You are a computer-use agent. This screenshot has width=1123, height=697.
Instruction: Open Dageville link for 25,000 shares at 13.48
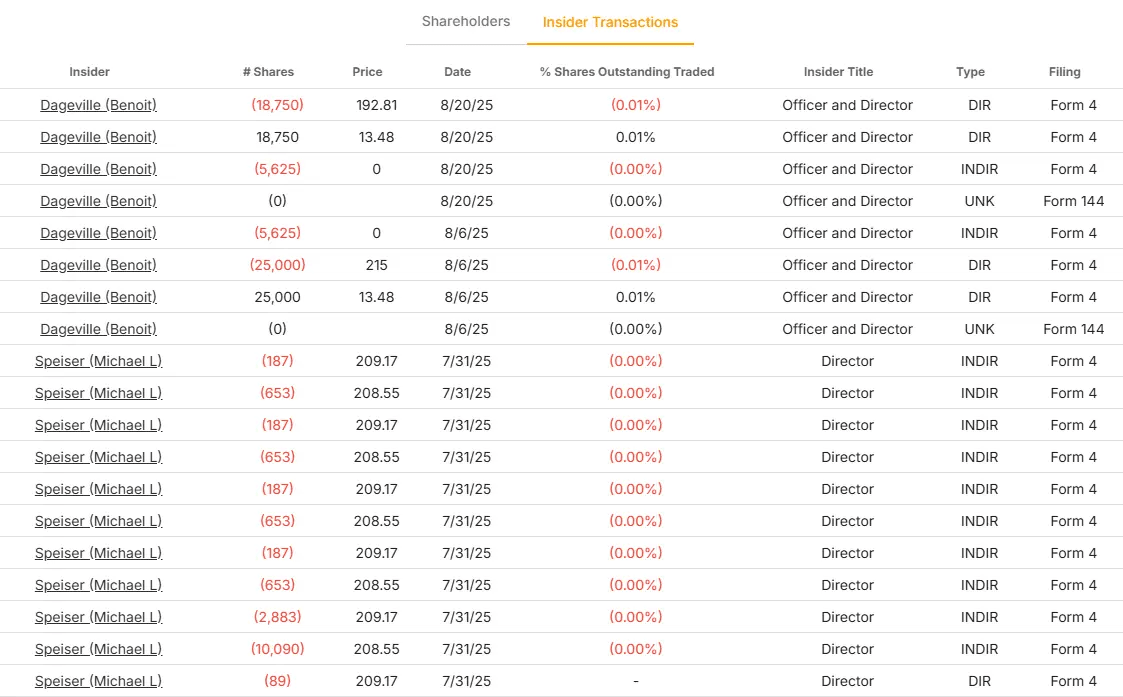[98, 297]
